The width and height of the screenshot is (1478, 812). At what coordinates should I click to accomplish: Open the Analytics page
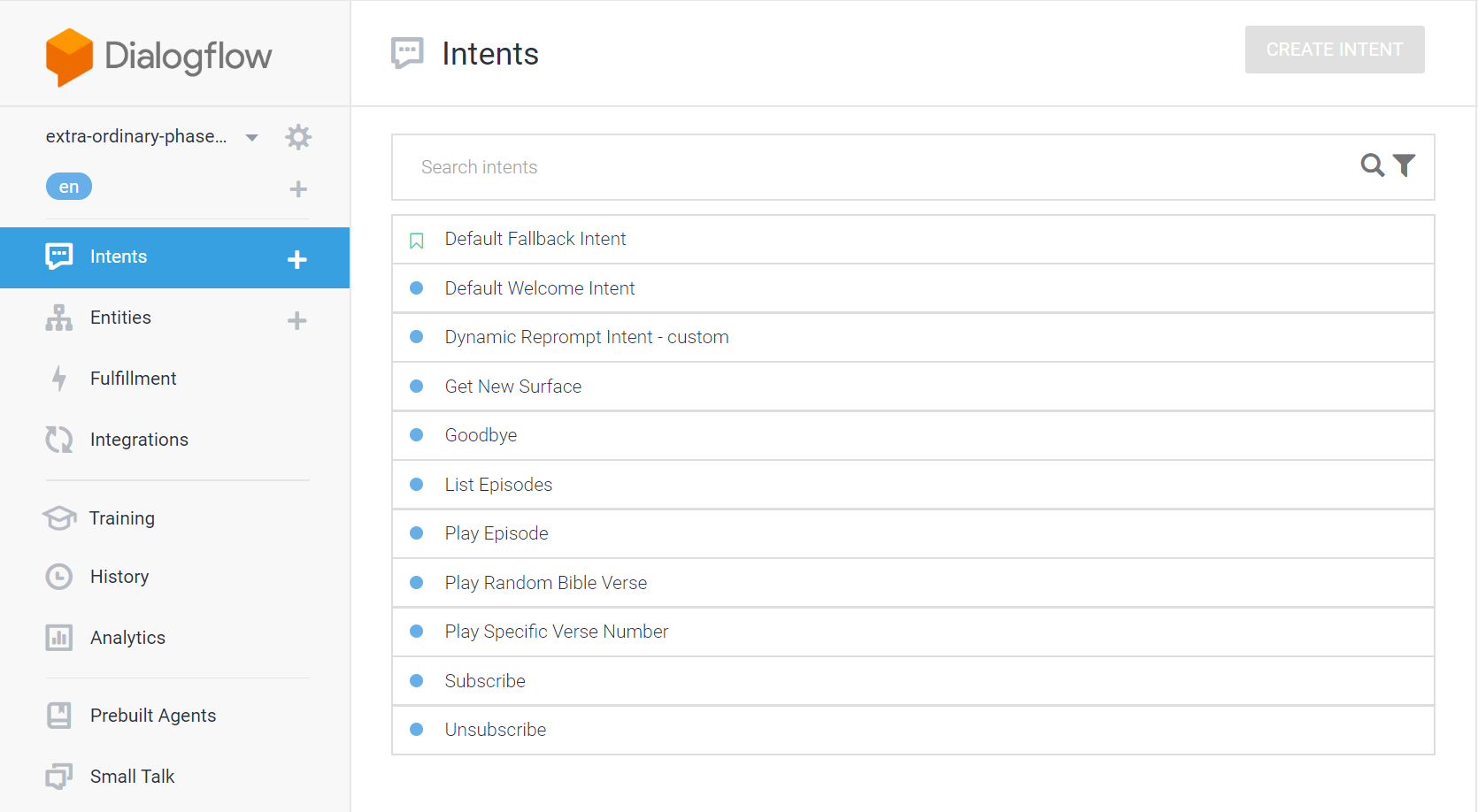tap(127, 638)
